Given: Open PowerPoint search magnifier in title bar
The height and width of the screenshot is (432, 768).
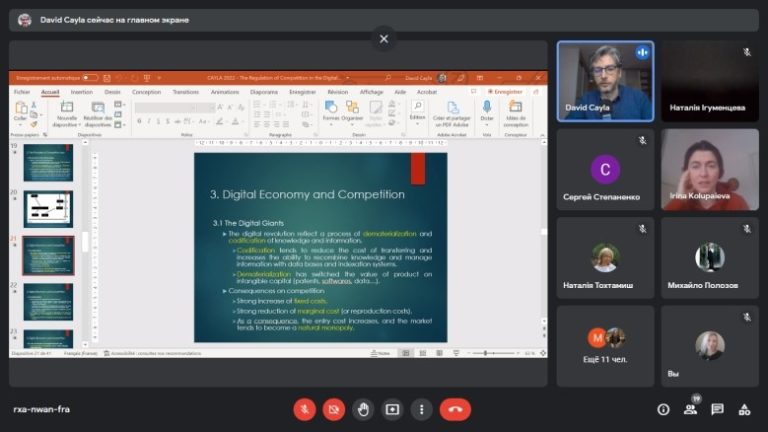Looking at the screenshot, I should tap(387, 78).
